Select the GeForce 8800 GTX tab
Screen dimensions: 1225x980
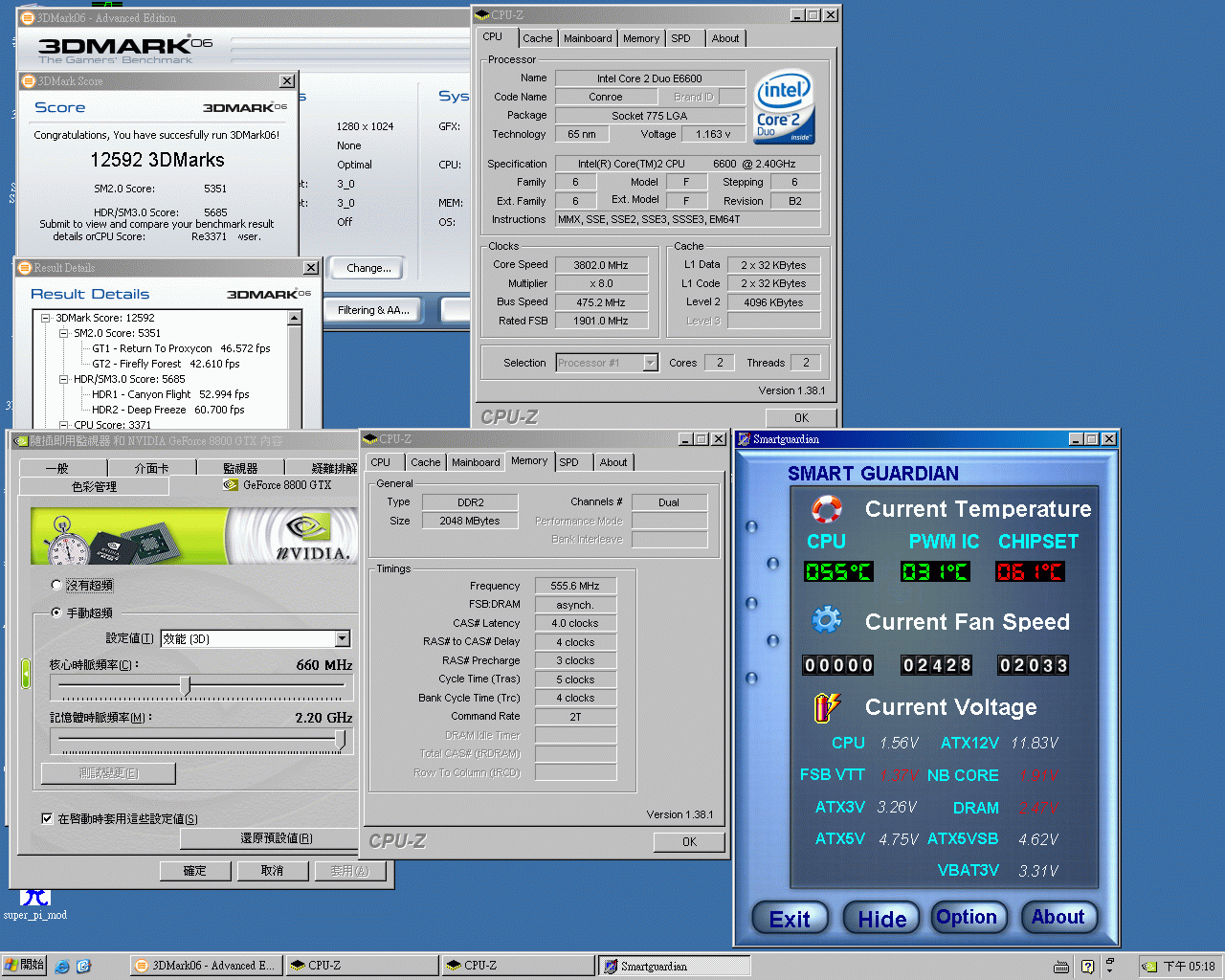coord(278,485)
